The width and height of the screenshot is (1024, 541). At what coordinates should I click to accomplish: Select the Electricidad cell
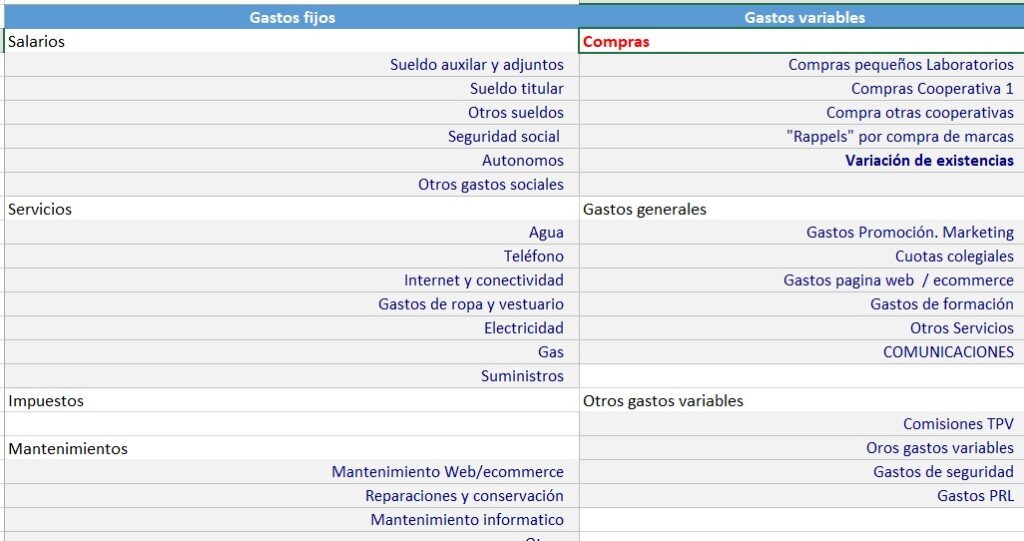[x=292, y=328]
